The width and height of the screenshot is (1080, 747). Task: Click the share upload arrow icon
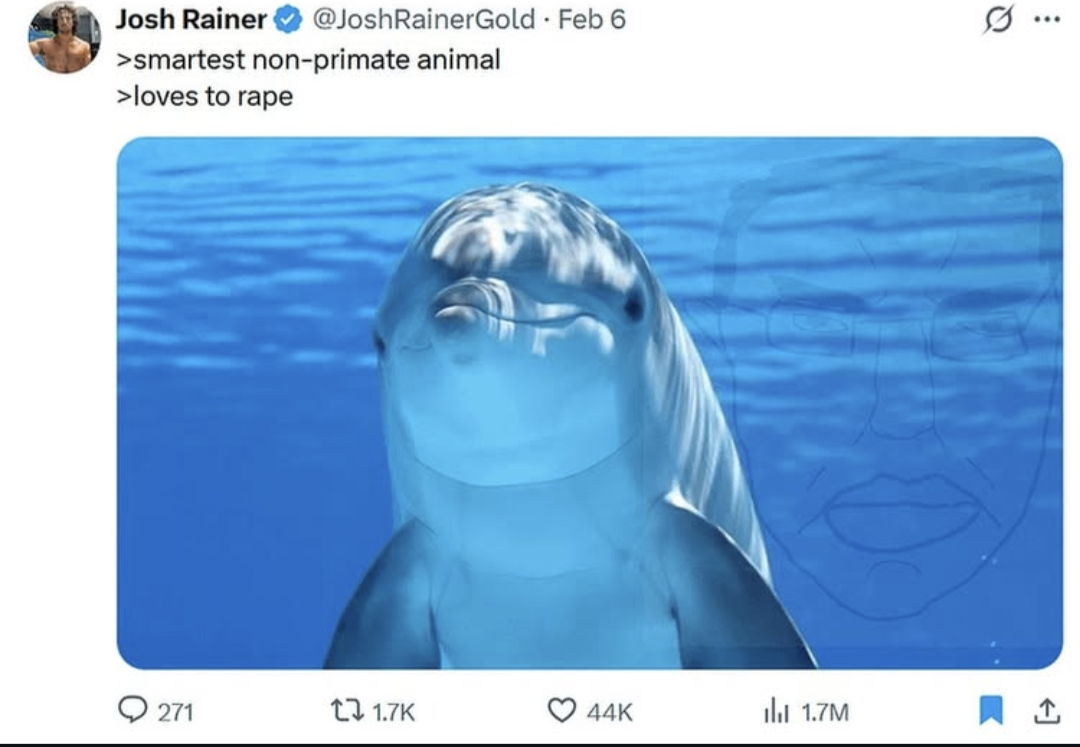point(1045,710)
